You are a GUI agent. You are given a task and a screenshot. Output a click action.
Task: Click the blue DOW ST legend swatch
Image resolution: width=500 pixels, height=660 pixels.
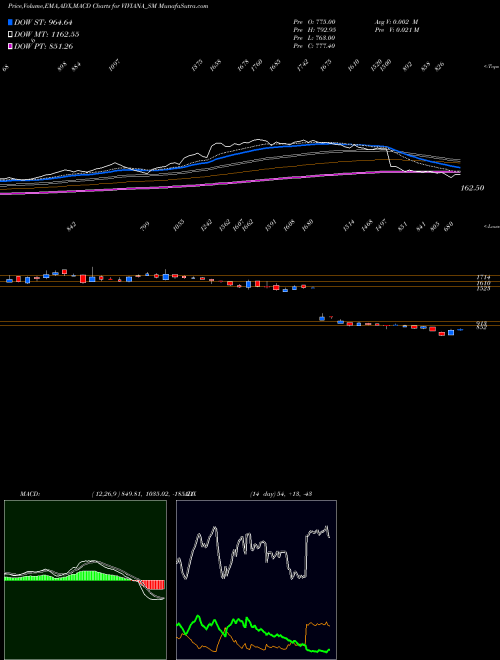(x=10, y=22)
